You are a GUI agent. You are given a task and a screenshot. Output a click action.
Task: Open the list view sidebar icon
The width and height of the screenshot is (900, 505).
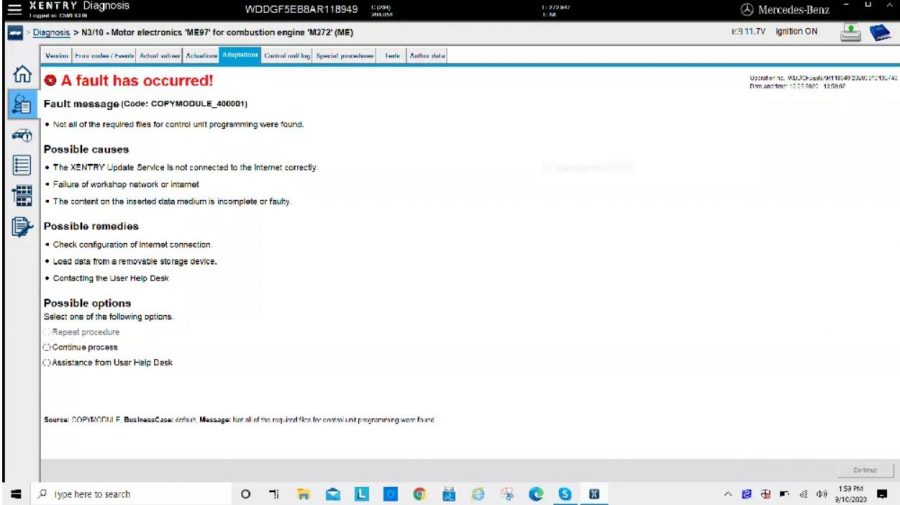point(20,166)
